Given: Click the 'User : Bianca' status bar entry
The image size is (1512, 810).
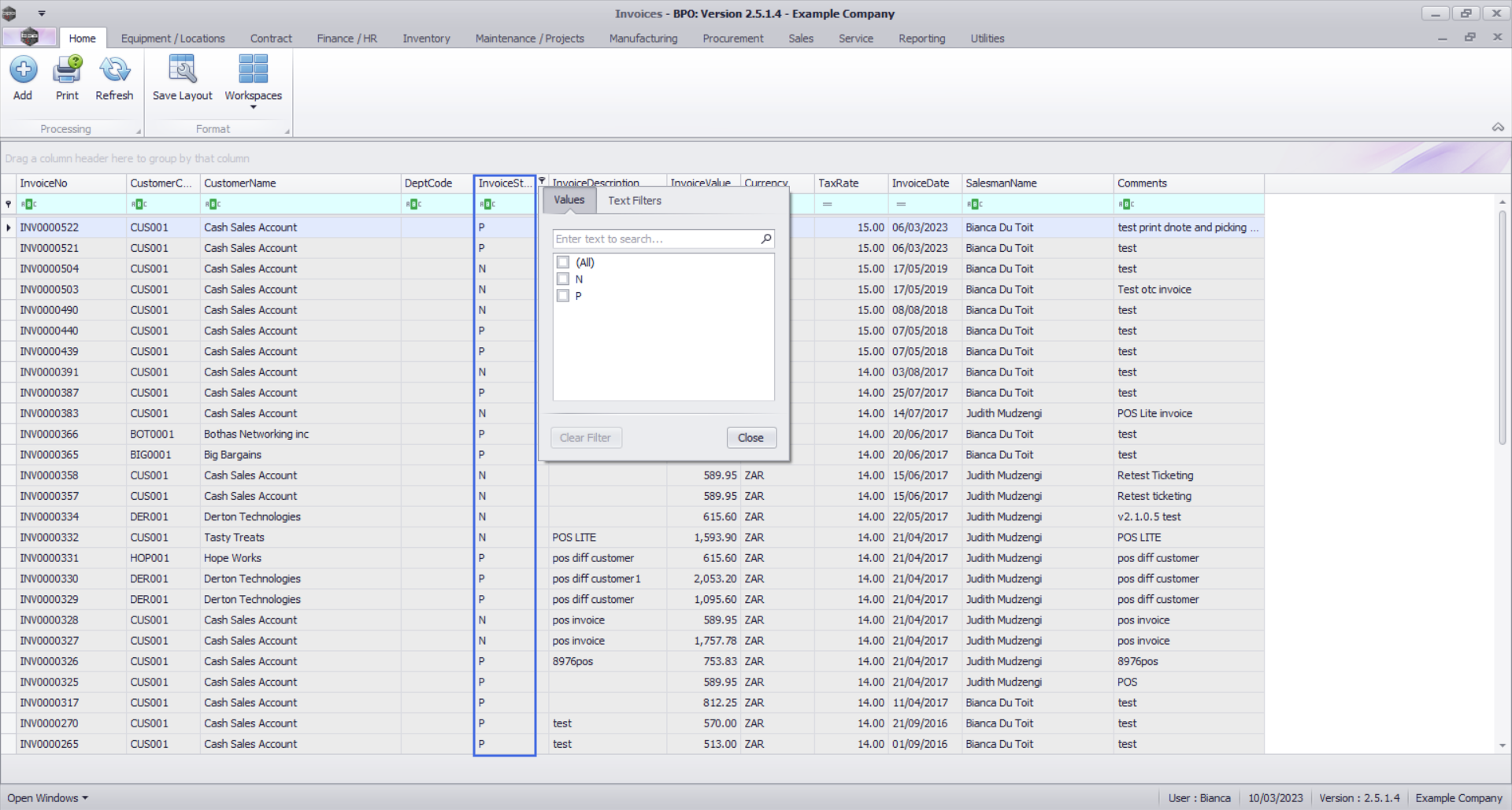Looking at the screenshot, I should (1199, 797).
